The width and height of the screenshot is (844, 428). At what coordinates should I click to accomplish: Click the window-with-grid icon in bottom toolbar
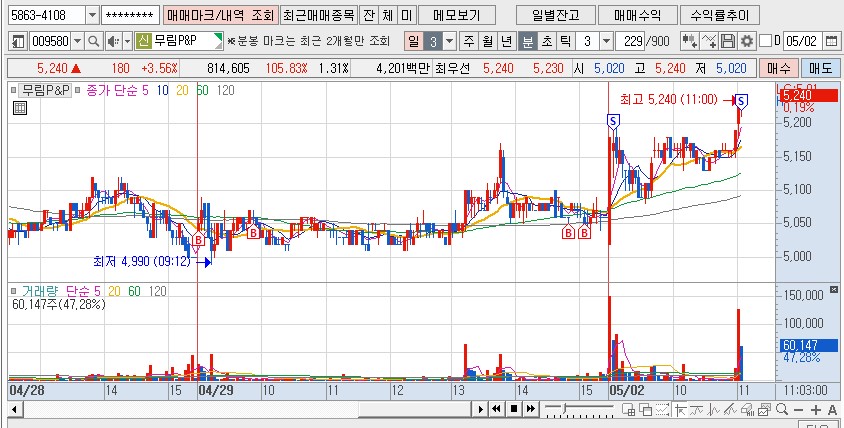point(629,410)
